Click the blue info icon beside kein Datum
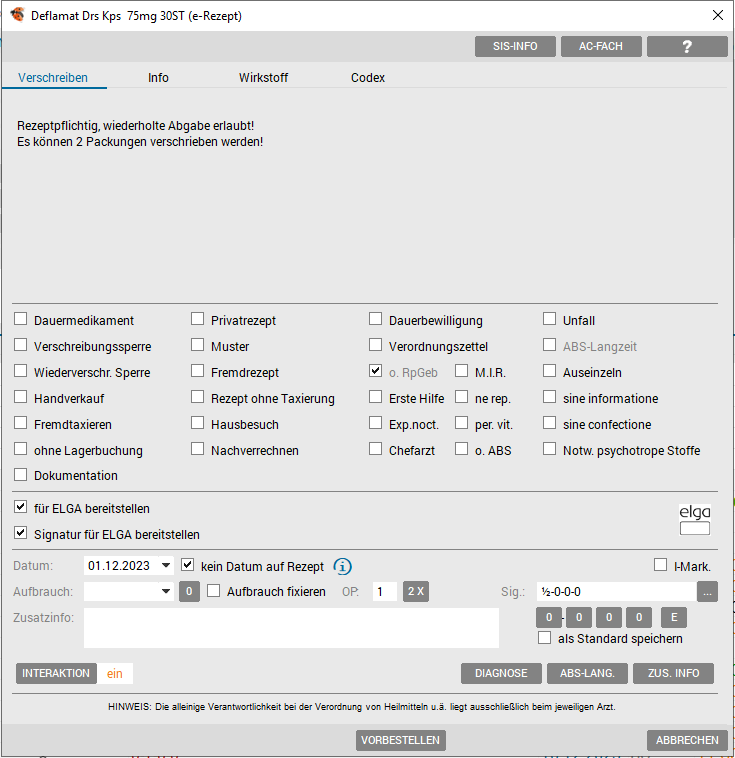The width and height of the screenshot is (735, 758). pyautogui.click(x=342, y=566)
